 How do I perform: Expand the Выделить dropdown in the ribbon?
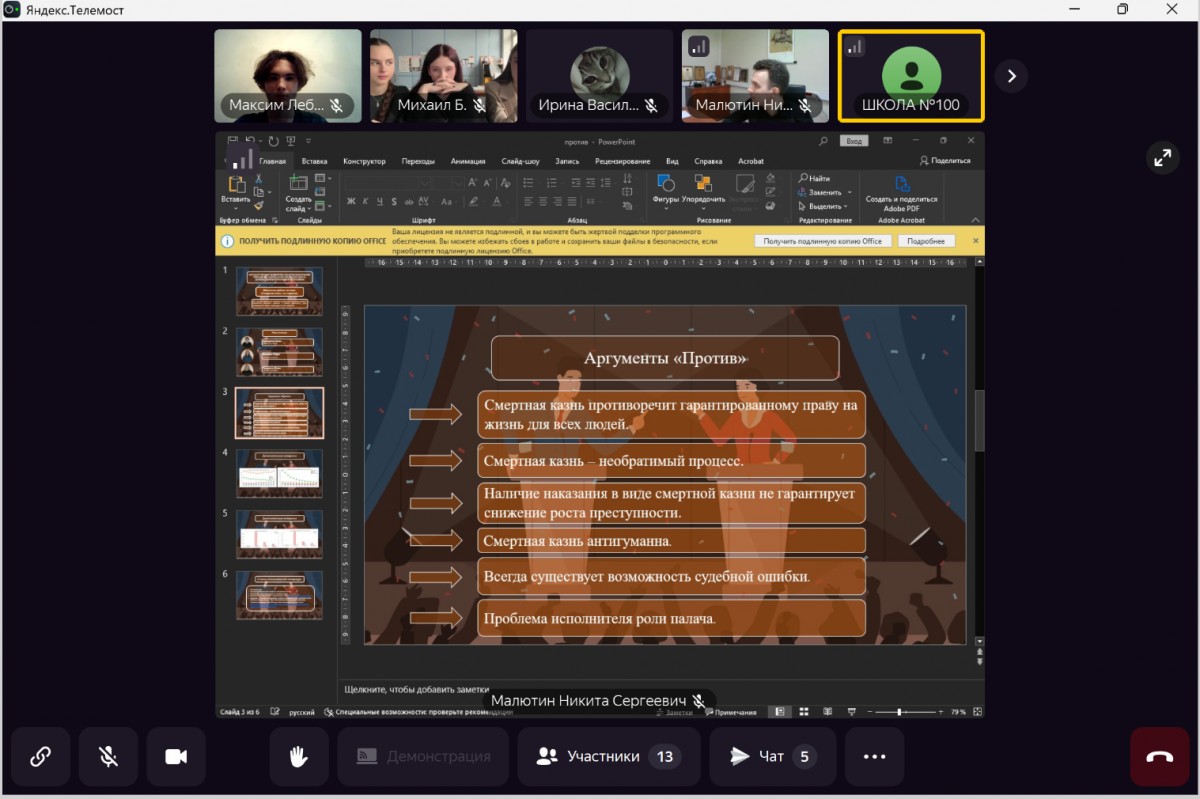pyautogui.click(x=826, y=206)
